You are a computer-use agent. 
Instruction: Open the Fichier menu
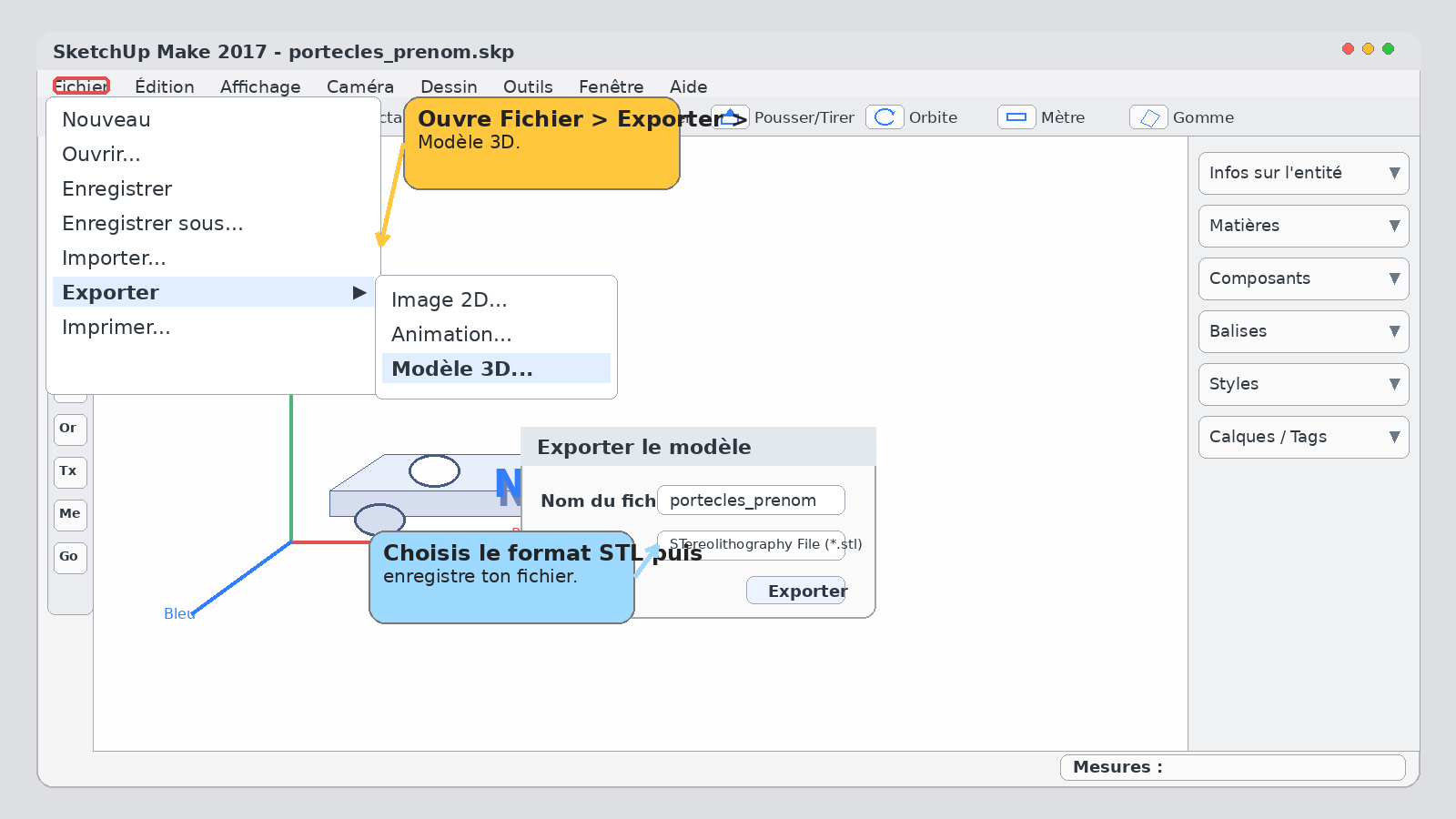tap(81, 86)
